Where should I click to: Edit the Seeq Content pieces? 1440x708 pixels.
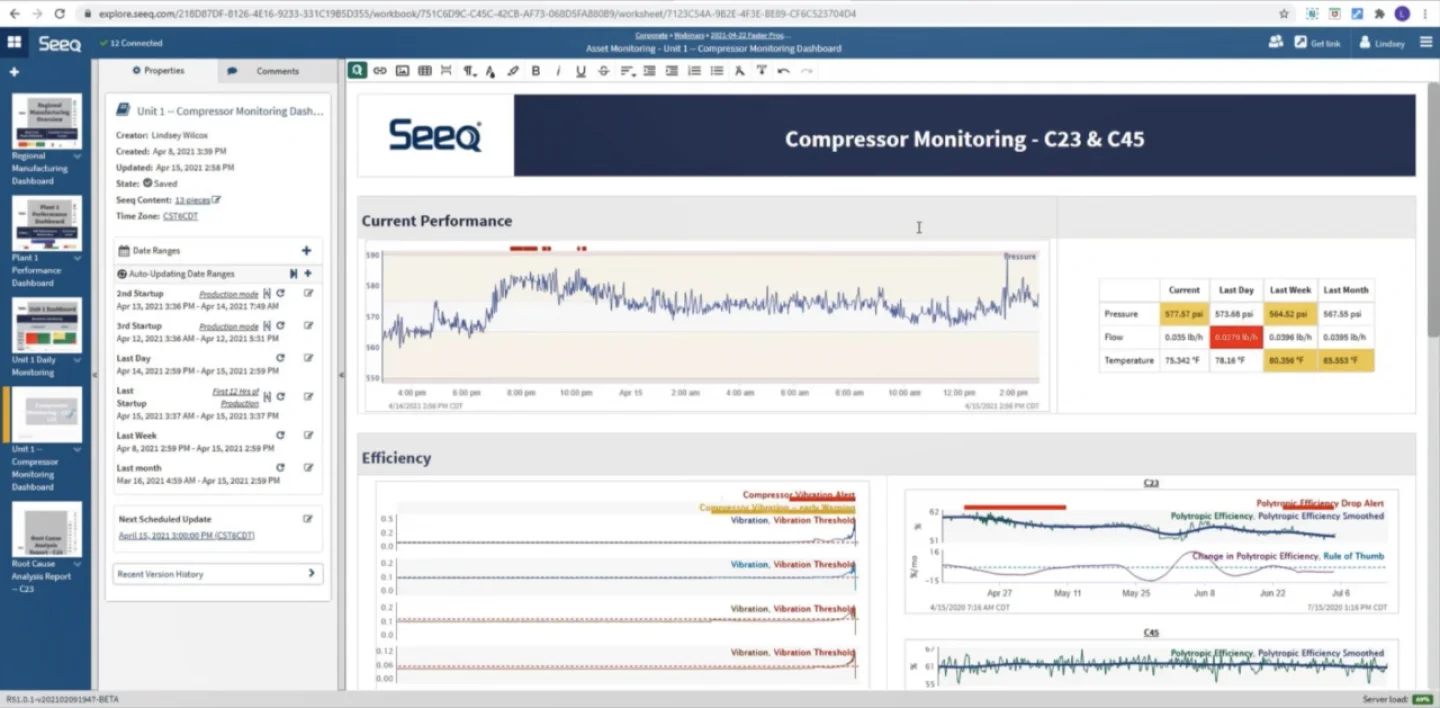pyautogui.click(x=216, y=200)
